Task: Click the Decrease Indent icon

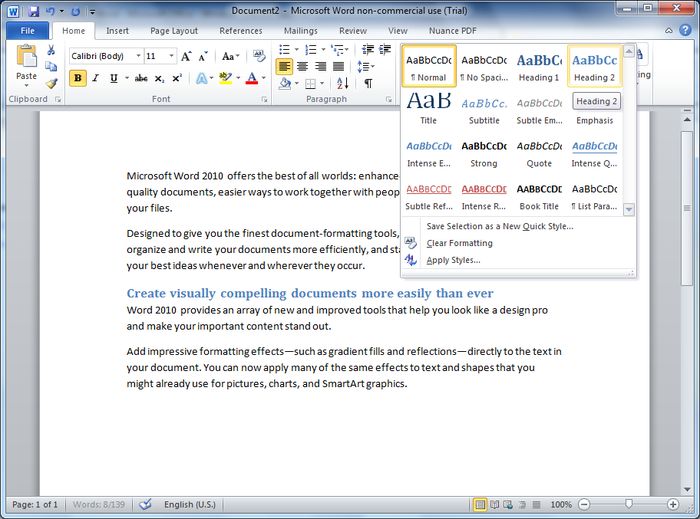Action: [x=368, y=49]
